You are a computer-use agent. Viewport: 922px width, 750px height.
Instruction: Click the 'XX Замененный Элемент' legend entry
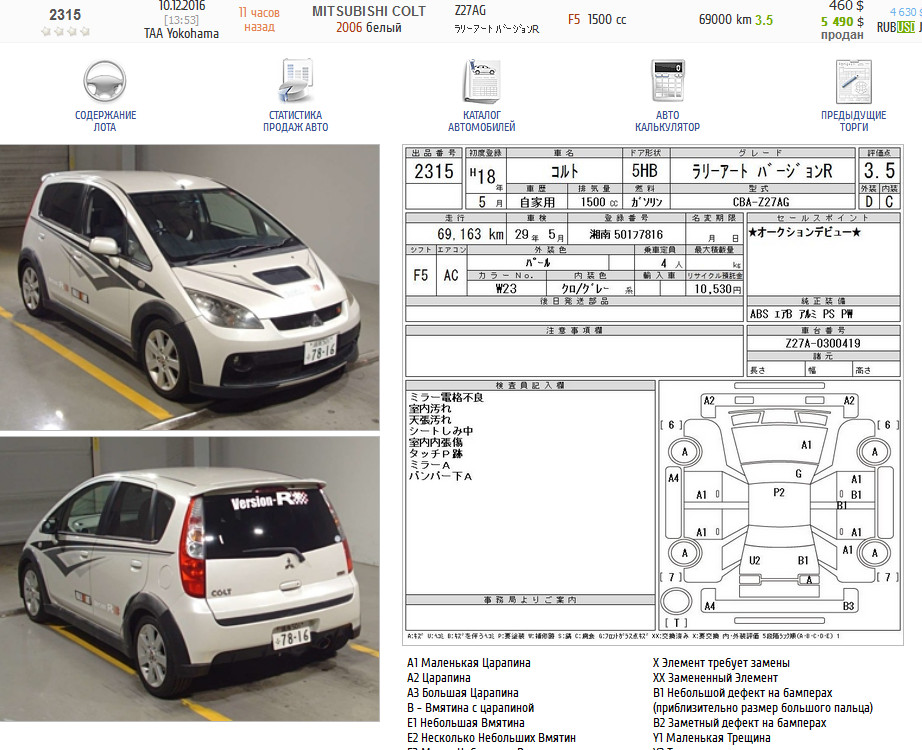715,678
